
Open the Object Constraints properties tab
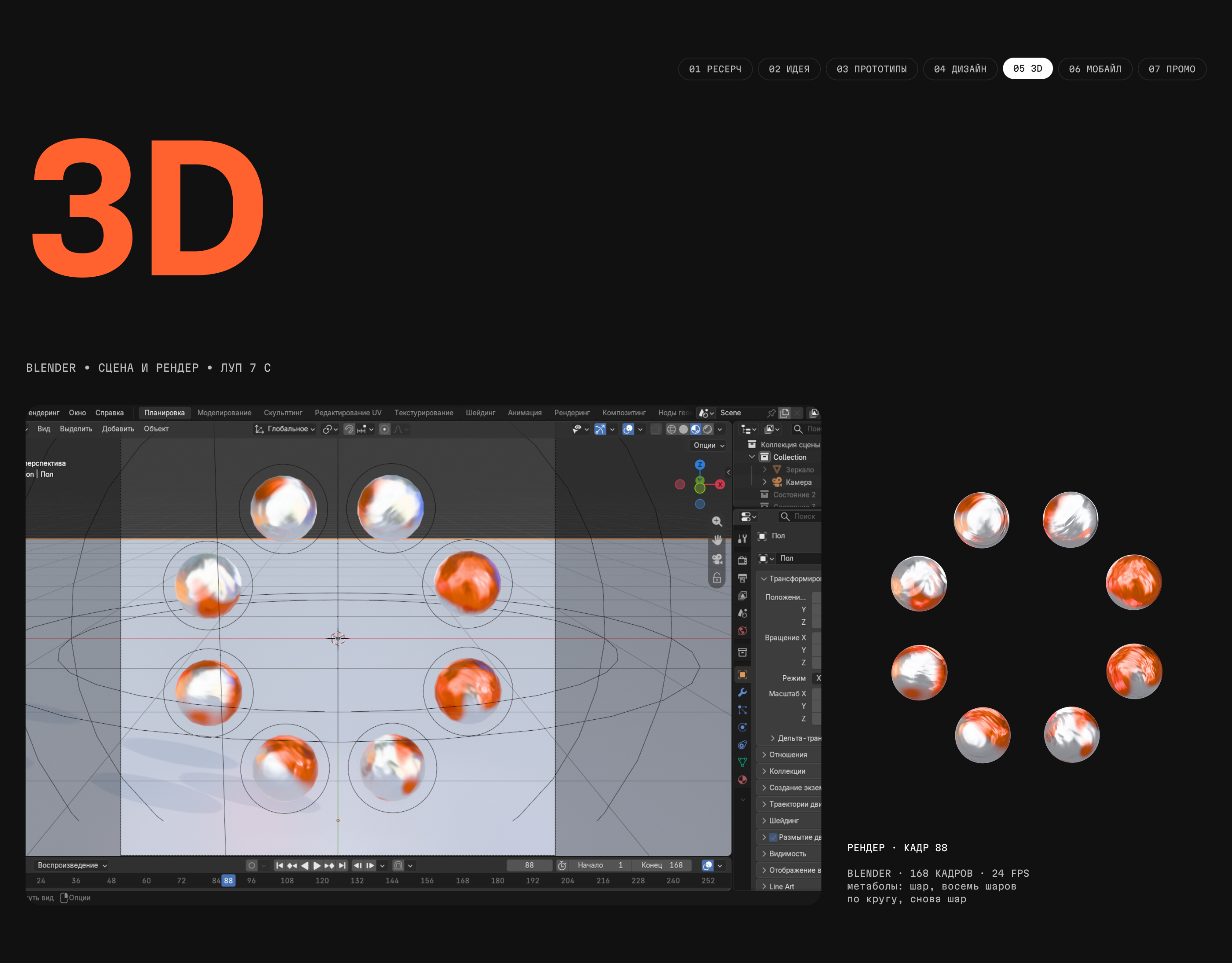pos(742,745)
